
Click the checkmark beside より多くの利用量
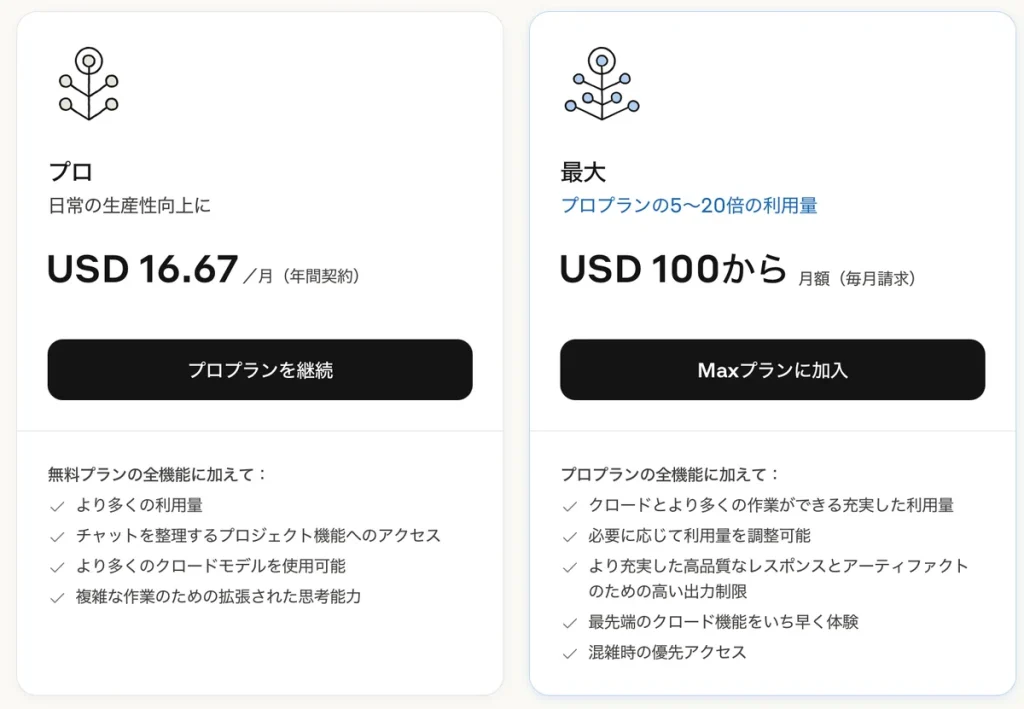57,506
